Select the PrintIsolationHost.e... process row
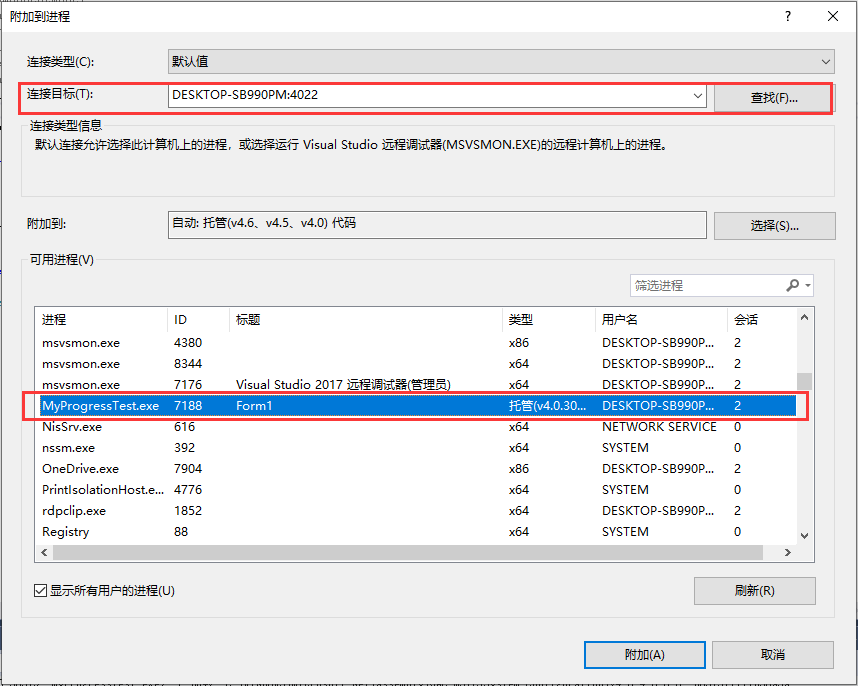The image size is (858, 686). pyautogui.click(x=418, y=490)
